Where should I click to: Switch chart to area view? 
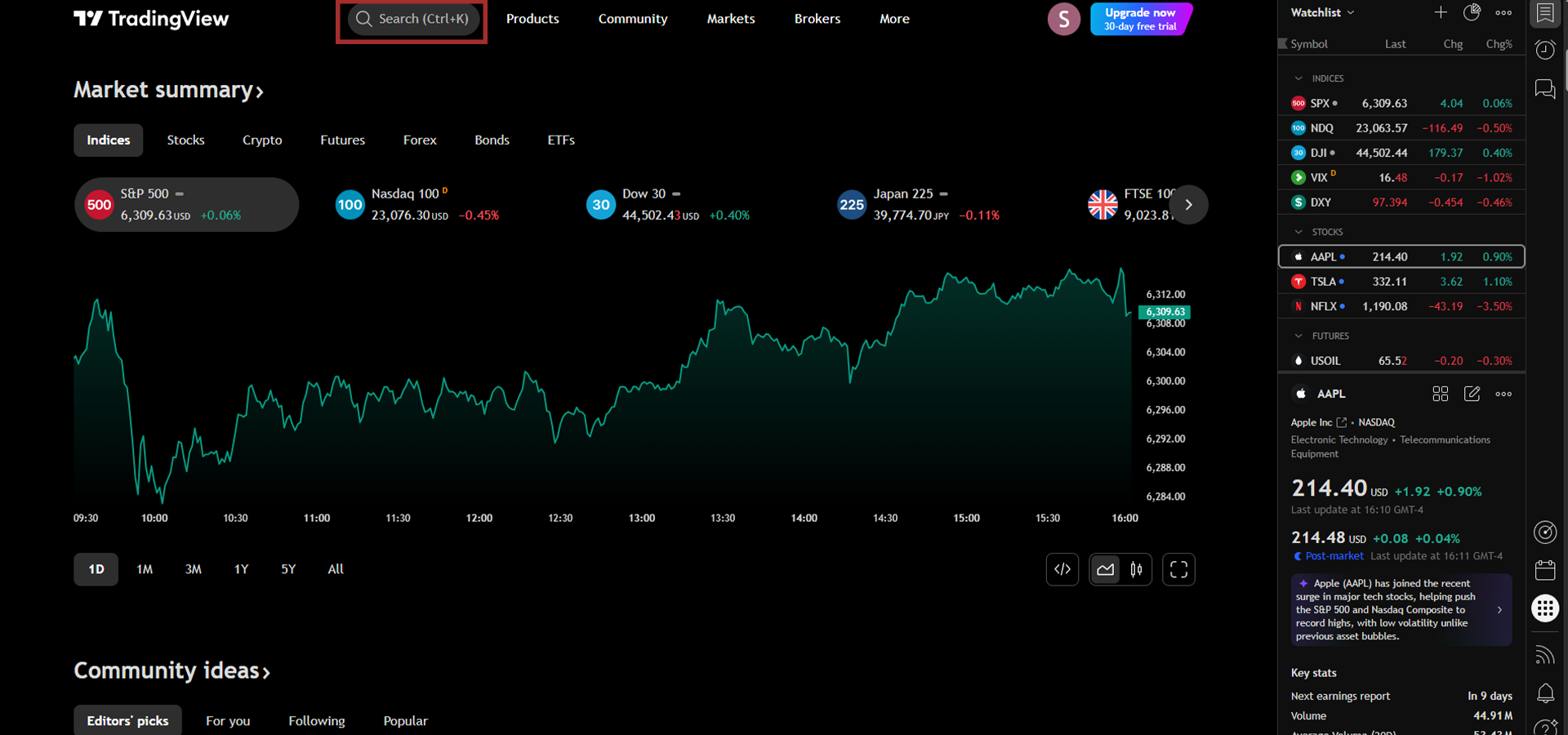[x=1106, y=569]
